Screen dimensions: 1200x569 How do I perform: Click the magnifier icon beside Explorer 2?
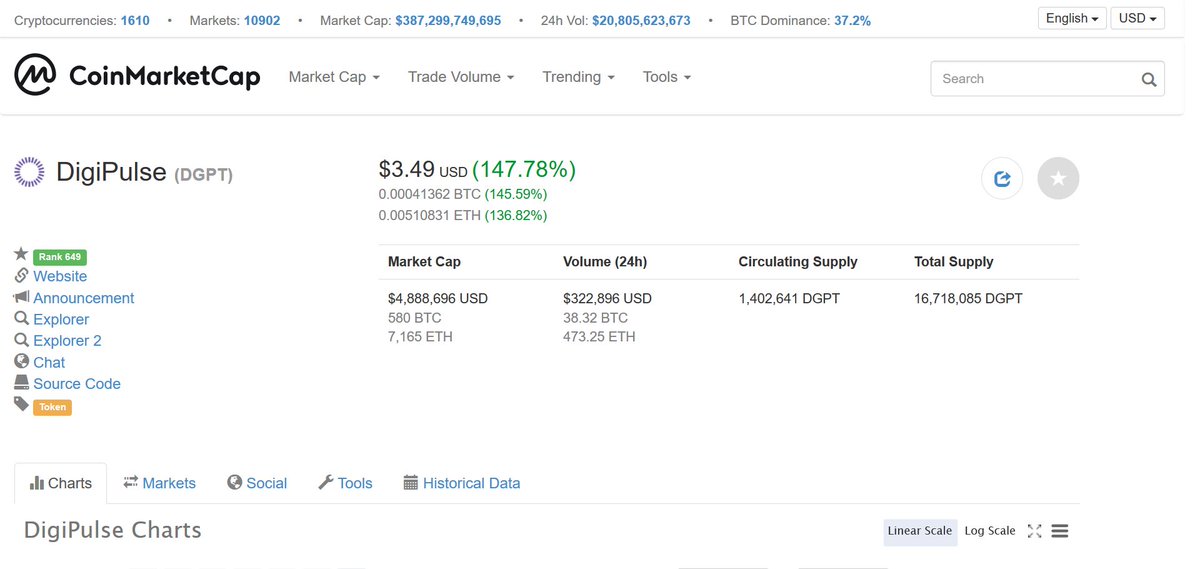coord(21,340)
